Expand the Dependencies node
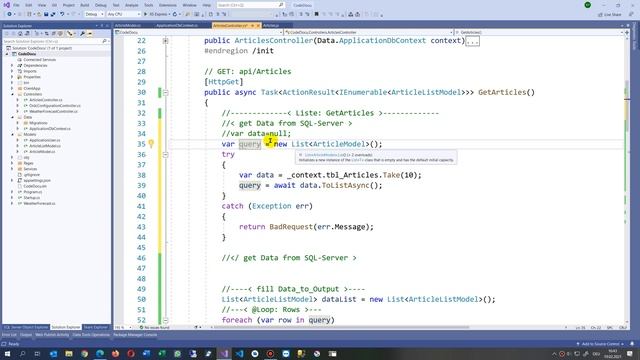This screenshot has height=360, width=640. 12,65
